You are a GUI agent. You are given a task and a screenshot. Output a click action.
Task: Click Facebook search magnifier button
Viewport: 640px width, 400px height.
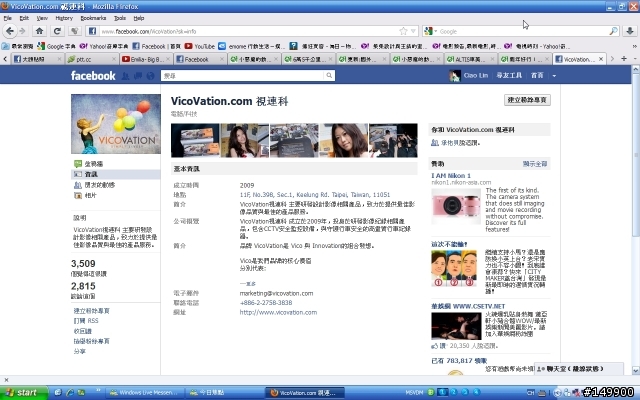[329, 76]
